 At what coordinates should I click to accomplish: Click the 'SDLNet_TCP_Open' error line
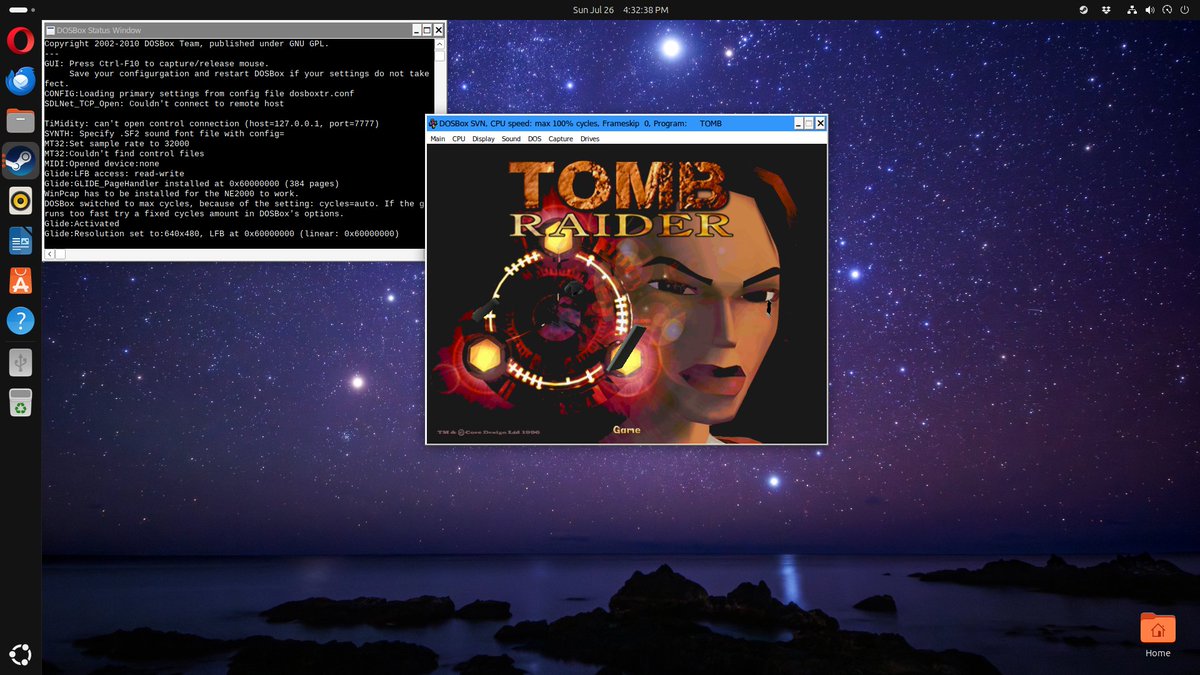point(164,104)
